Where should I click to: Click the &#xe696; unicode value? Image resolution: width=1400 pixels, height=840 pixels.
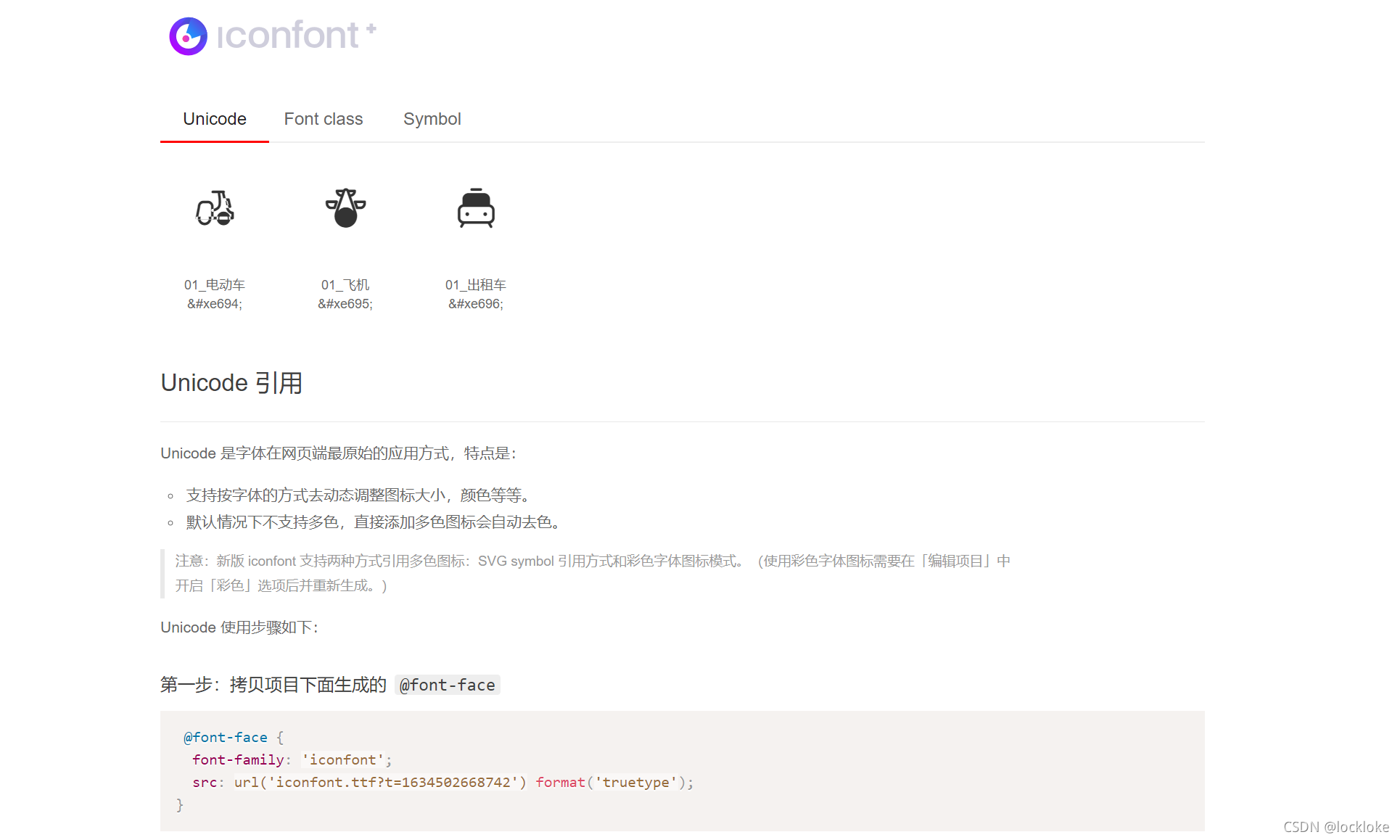tap(476, 304)
